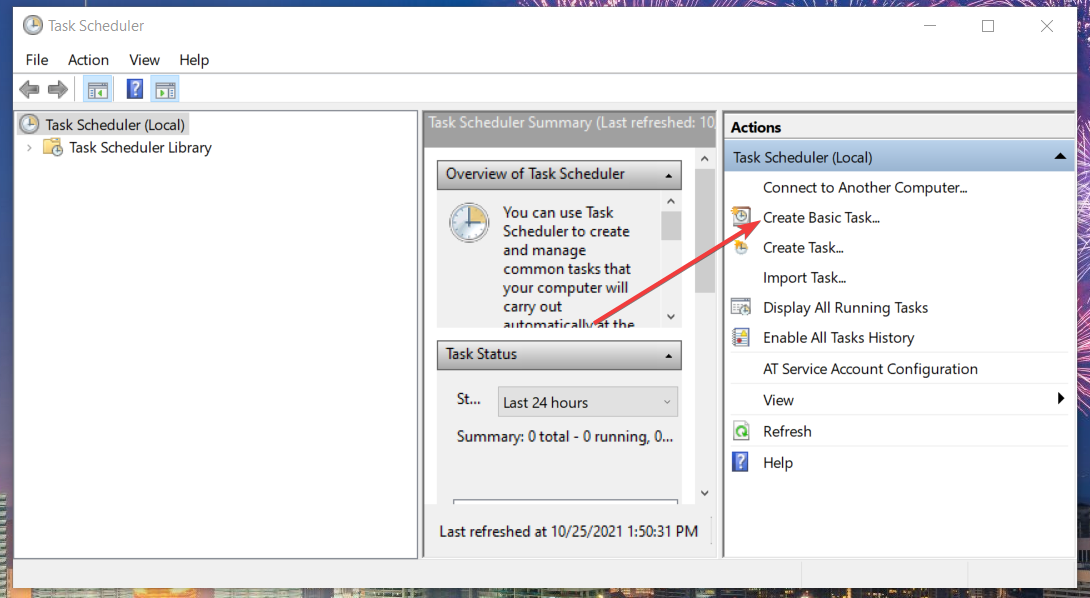Click the back navigation arrow
Viewport: 1090px width, 598px height.
click(28, 88)
